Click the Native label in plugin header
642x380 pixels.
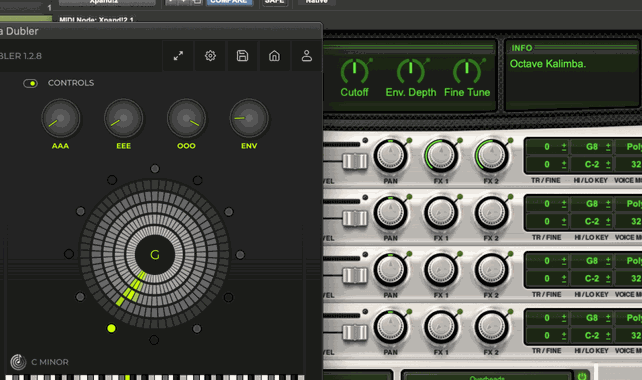coord(316,2)
